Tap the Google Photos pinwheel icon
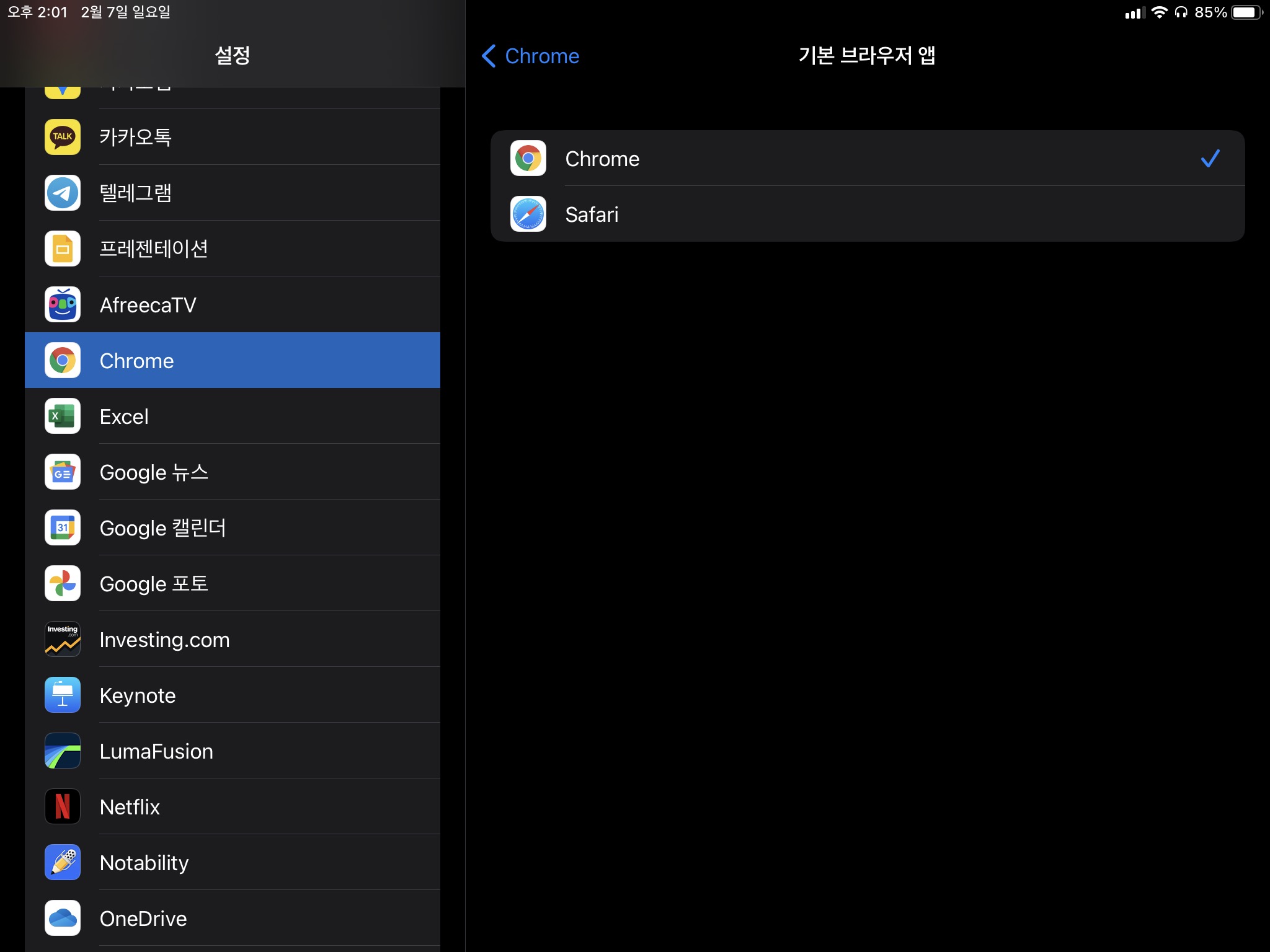Image resolution: width=1270 pixels, height=952 pixels. (x=63, y=583)
